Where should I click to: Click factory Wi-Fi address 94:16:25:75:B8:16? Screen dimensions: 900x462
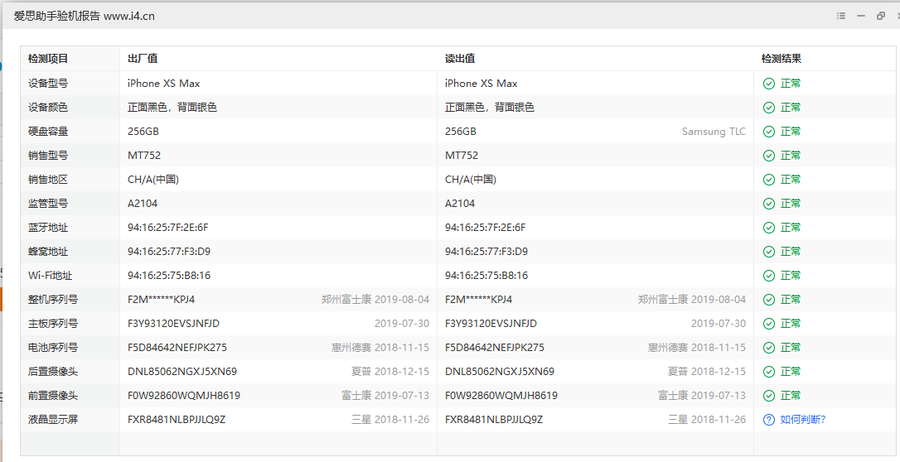(169, 275)
